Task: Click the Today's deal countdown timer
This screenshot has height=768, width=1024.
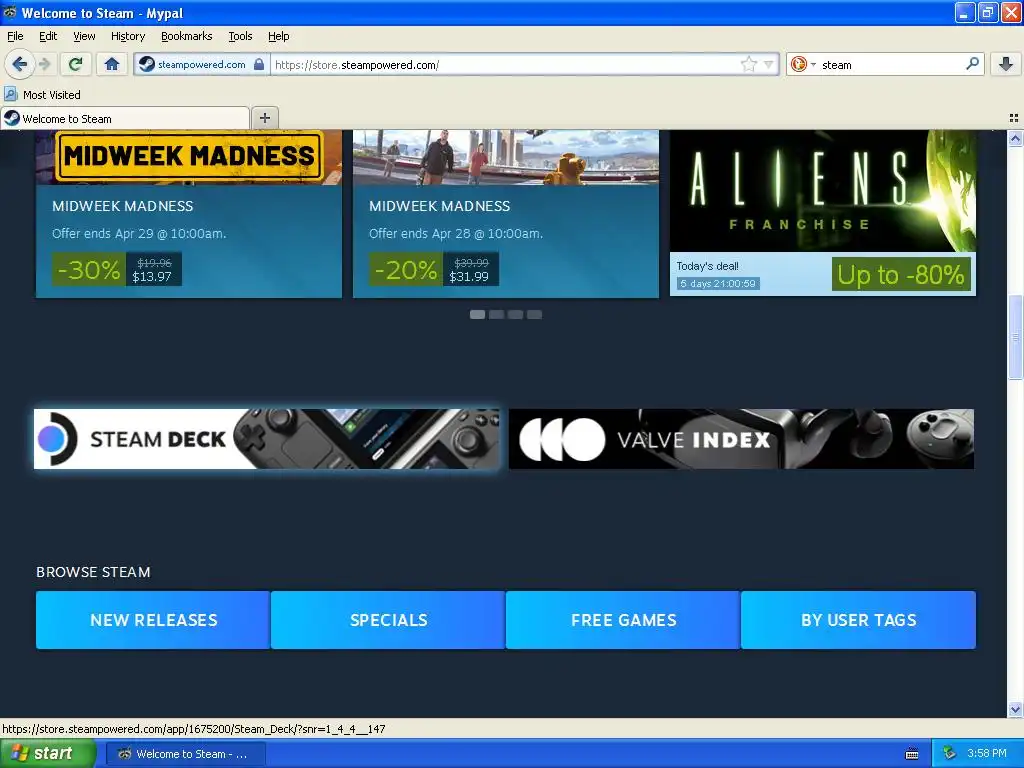Action: (x=718, y=283)
